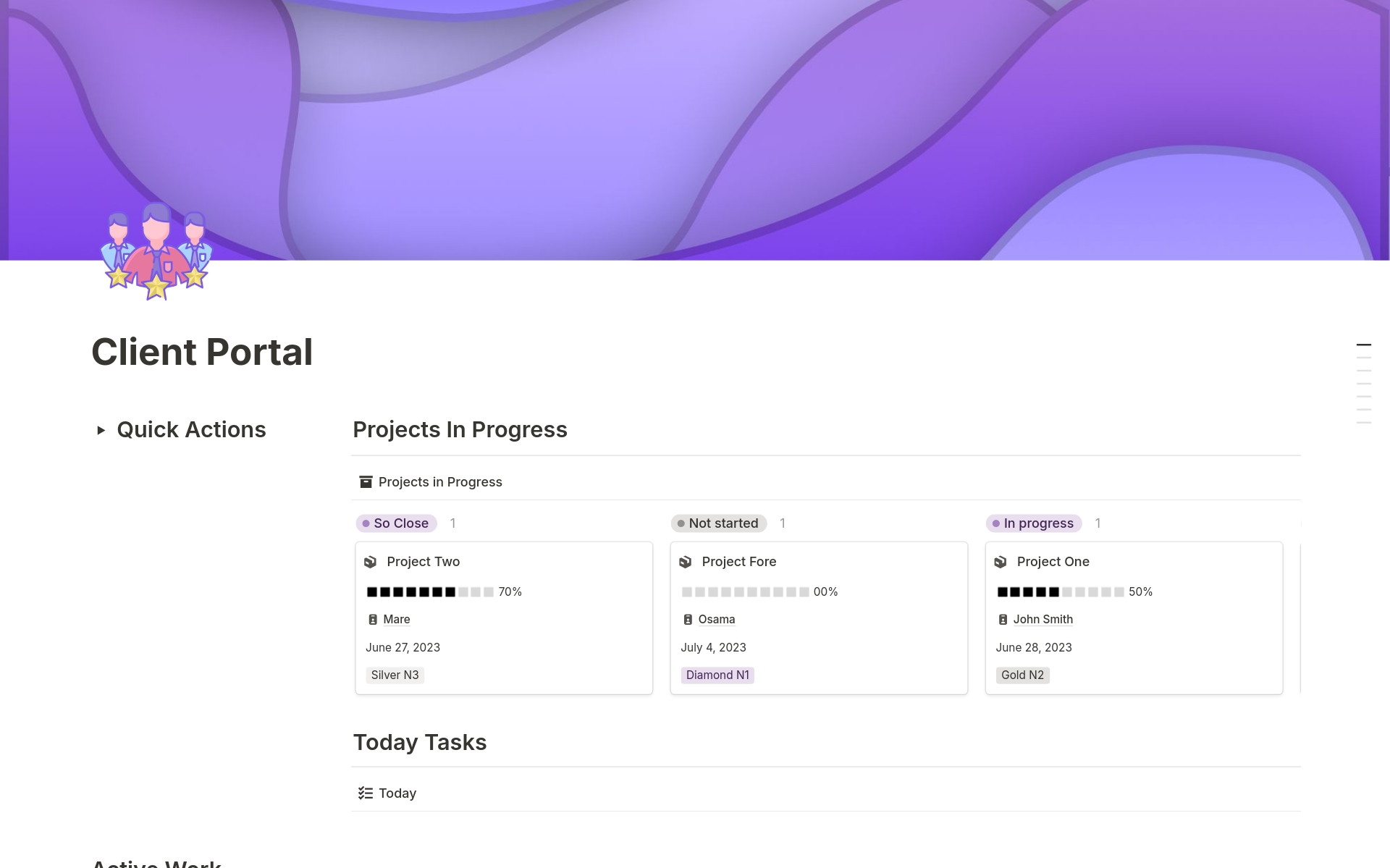The height and width of the screenshot is (868, 1390).
Task: Click the contact icon beside Osama
Action: point(688,620)
